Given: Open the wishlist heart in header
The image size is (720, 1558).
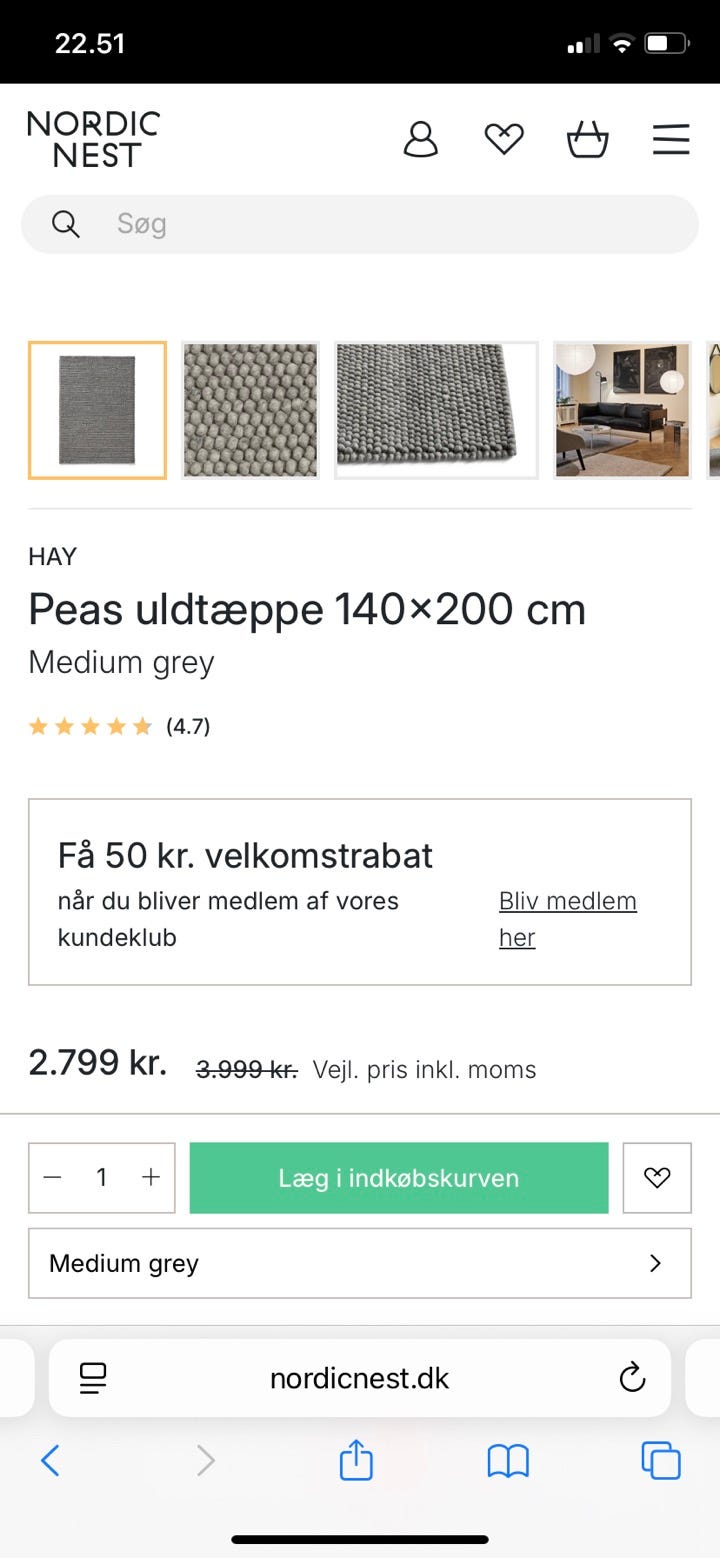Looking at the screenshot, I should tap(504, 139).
